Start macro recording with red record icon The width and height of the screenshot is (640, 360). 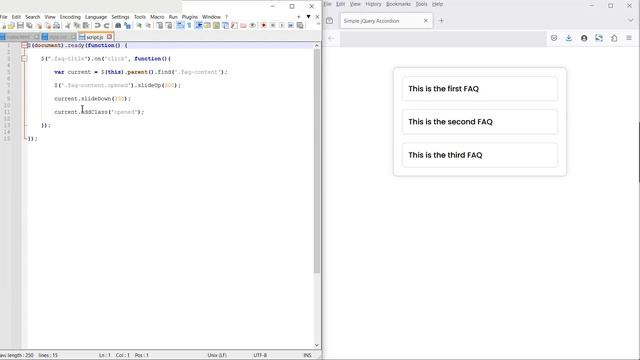tap(264, 25)
